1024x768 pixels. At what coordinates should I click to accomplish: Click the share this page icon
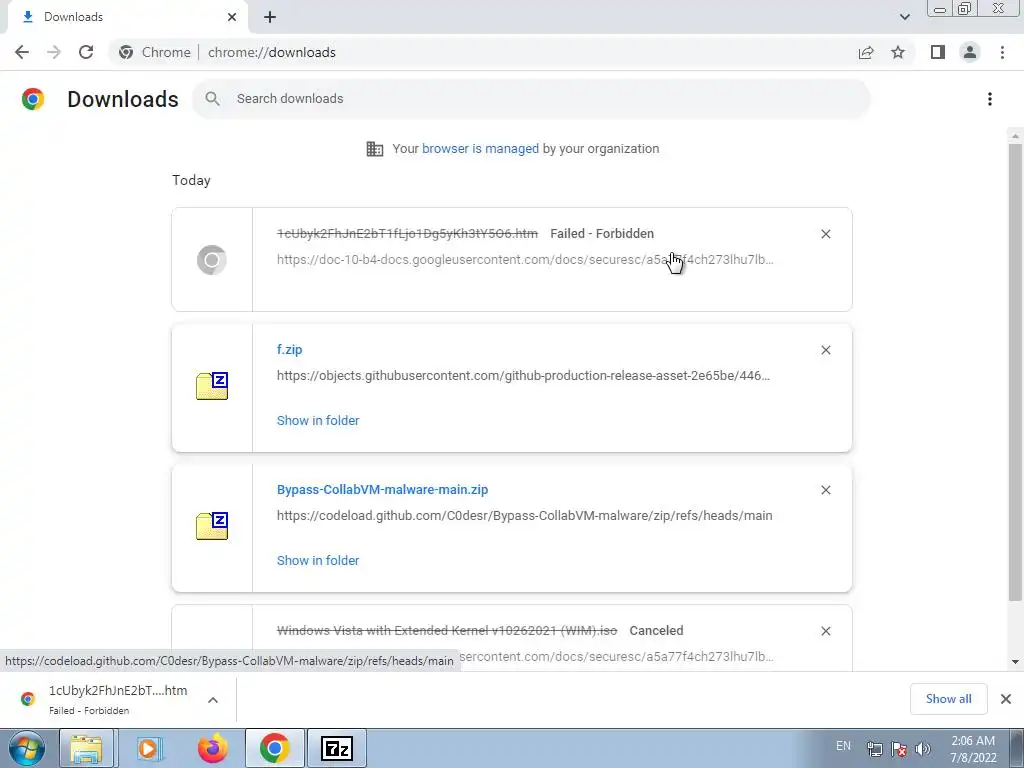coord(866,52)
